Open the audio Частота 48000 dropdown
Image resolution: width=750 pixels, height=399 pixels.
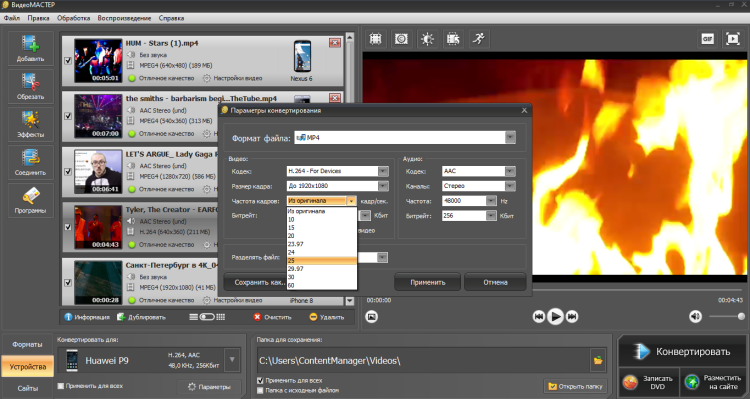491,201
